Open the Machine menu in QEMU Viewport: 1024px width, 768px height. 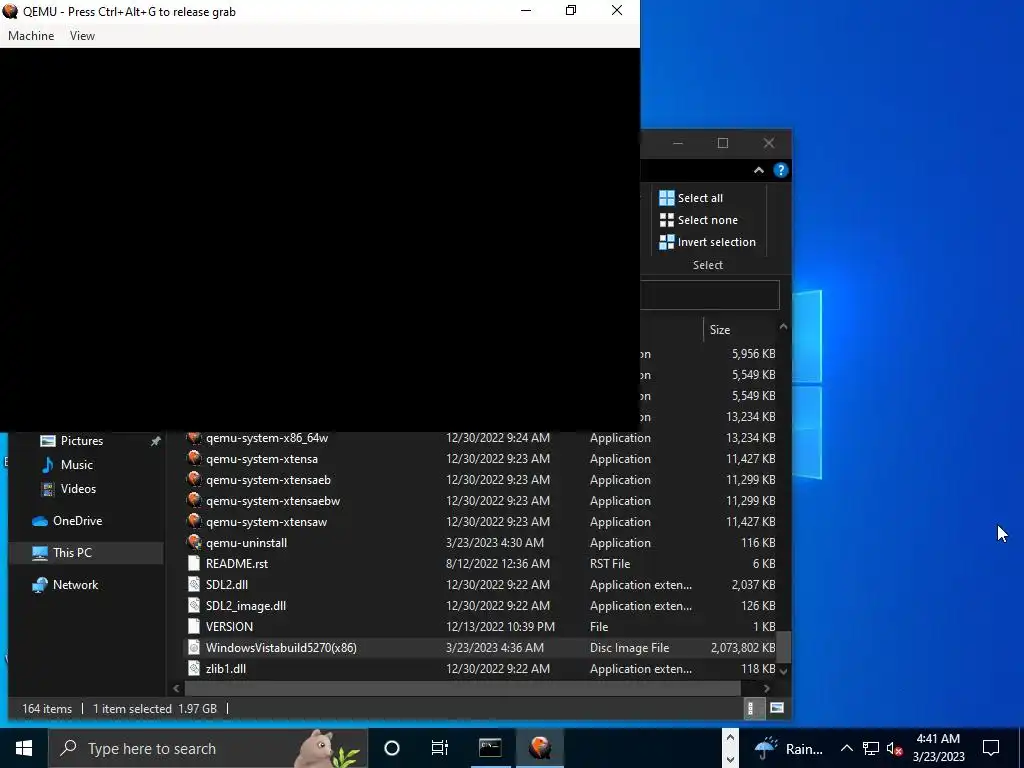pos(31,36)
